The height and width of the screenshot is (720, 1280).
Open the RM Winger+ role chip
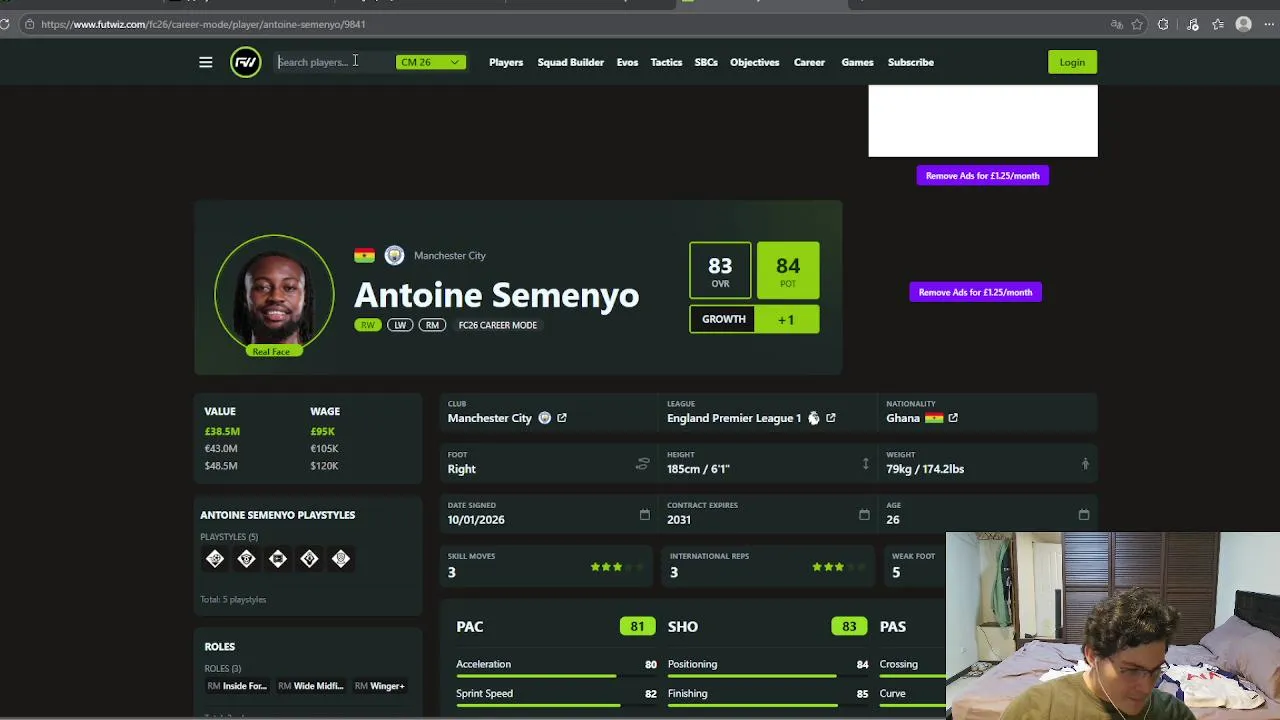click(x=380, y=686)
